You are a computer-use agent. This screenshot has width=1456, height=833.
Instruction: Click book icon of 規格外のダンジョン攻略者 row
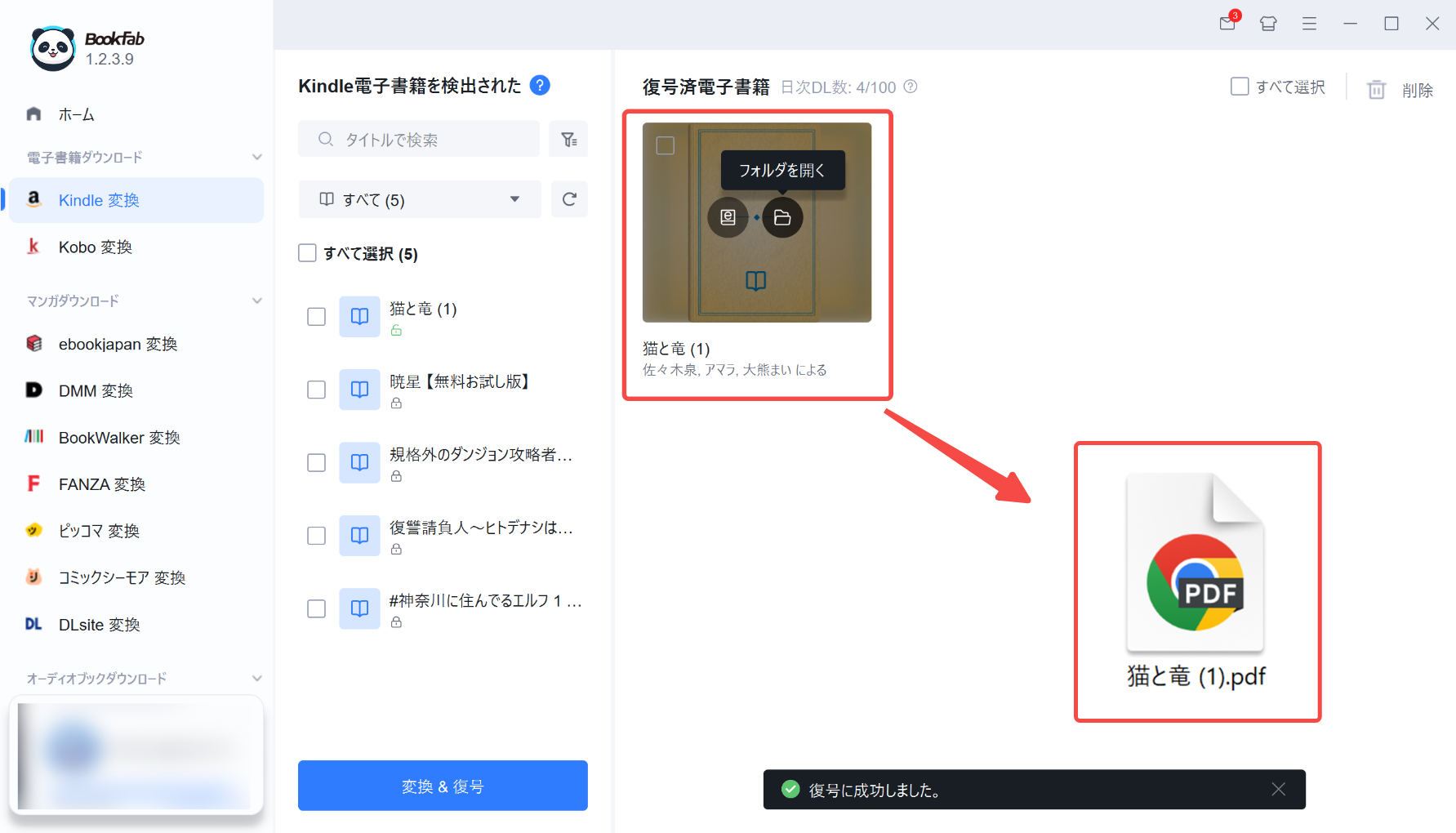point(359,462)
